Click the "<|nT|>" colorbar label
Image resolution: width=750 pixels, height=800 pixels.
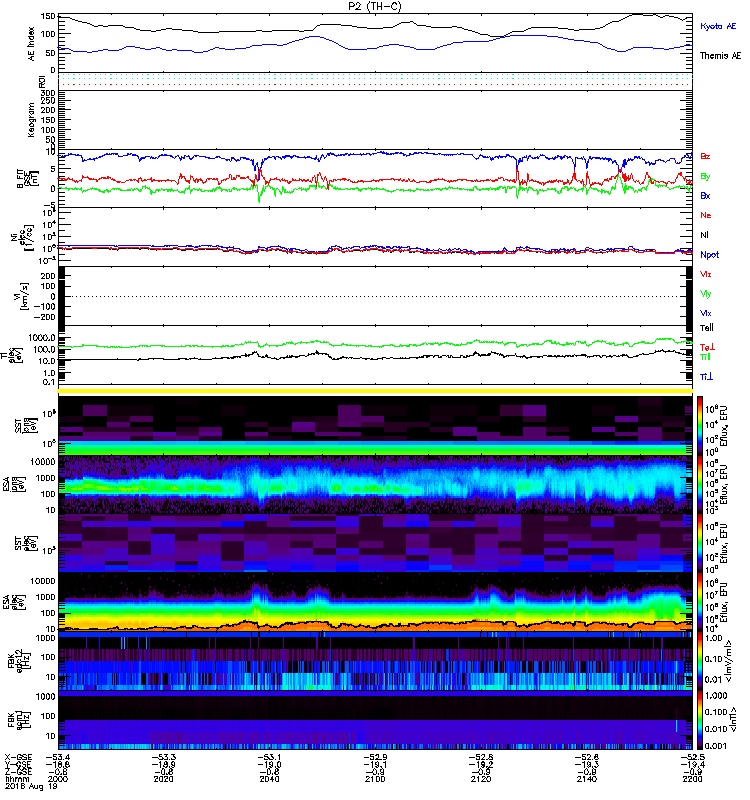point(733,719)
